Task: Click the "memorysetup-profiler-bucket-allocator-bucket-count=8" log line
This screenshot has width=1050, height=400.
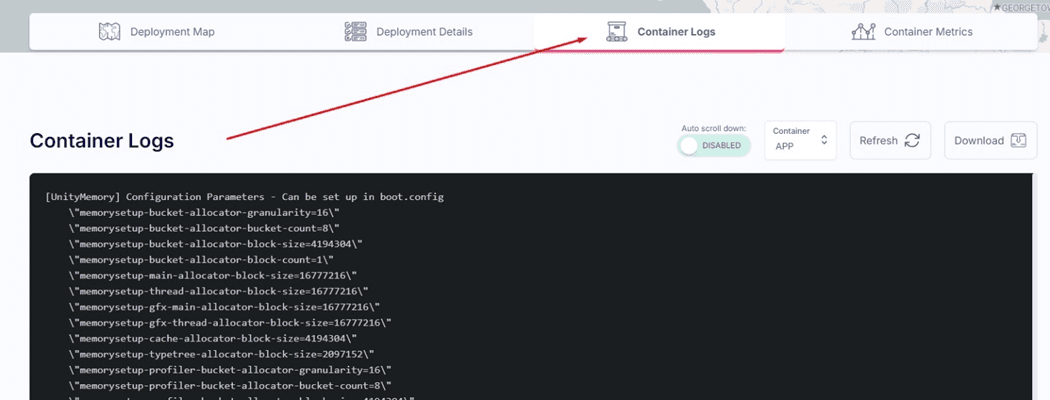Action: 230,385
